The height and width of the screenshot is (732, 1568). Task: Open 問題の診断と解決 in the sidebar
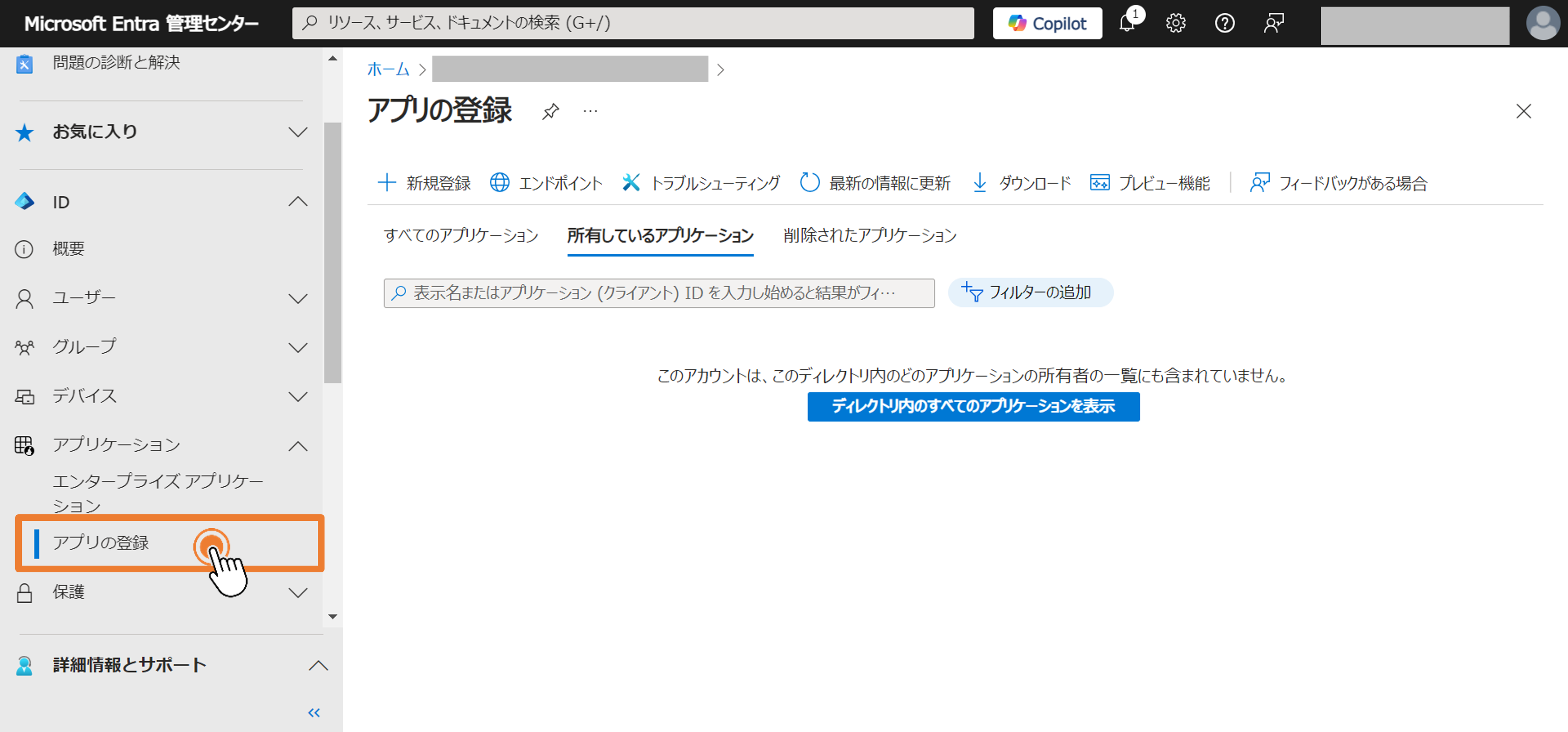point(115,62)
